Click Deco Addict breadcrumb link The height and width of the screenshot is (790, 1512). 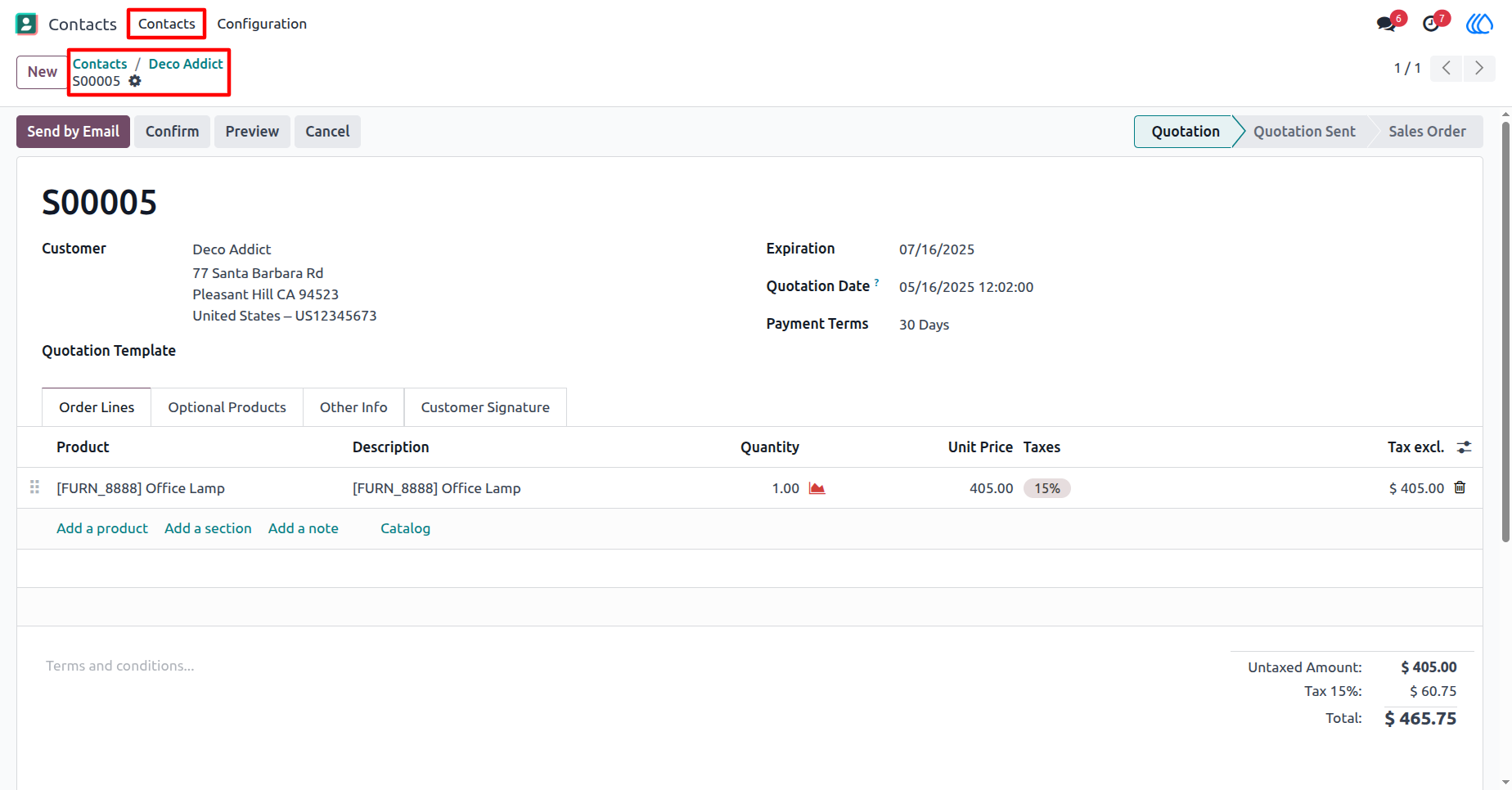pos(186,64)
